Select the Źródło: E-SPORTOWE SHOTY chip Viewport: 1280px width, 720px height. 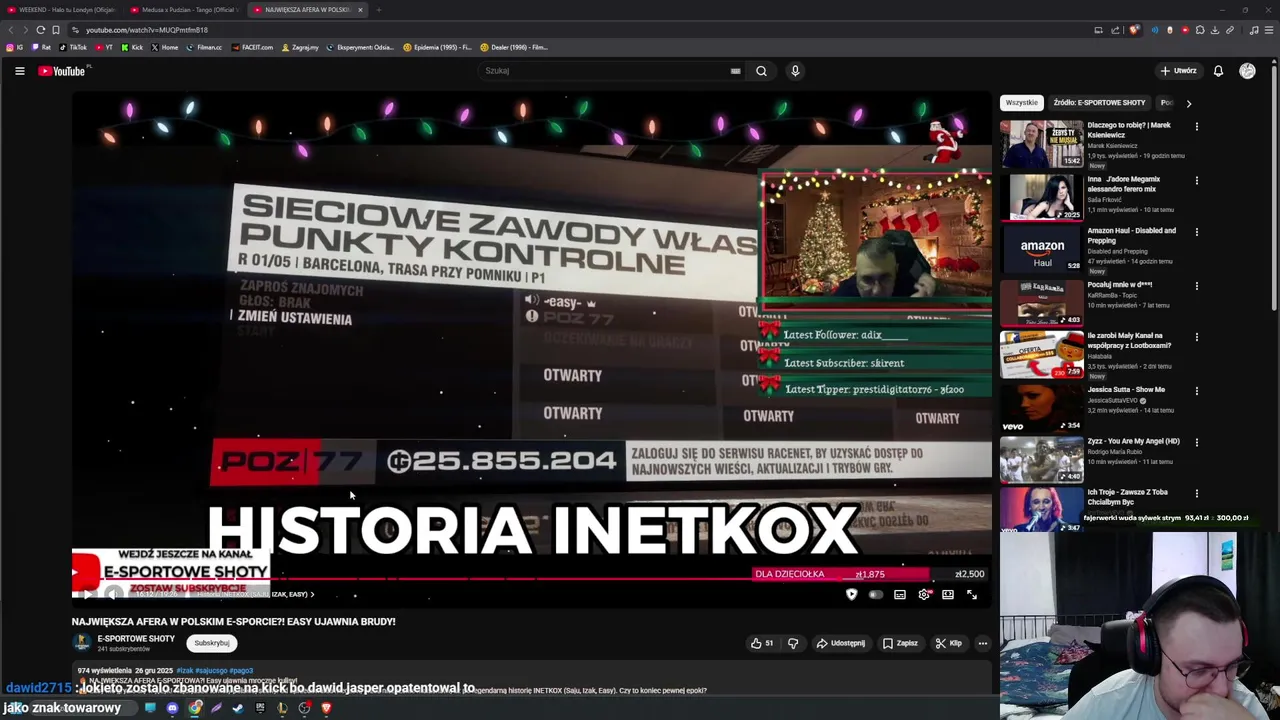(1099, 103)
